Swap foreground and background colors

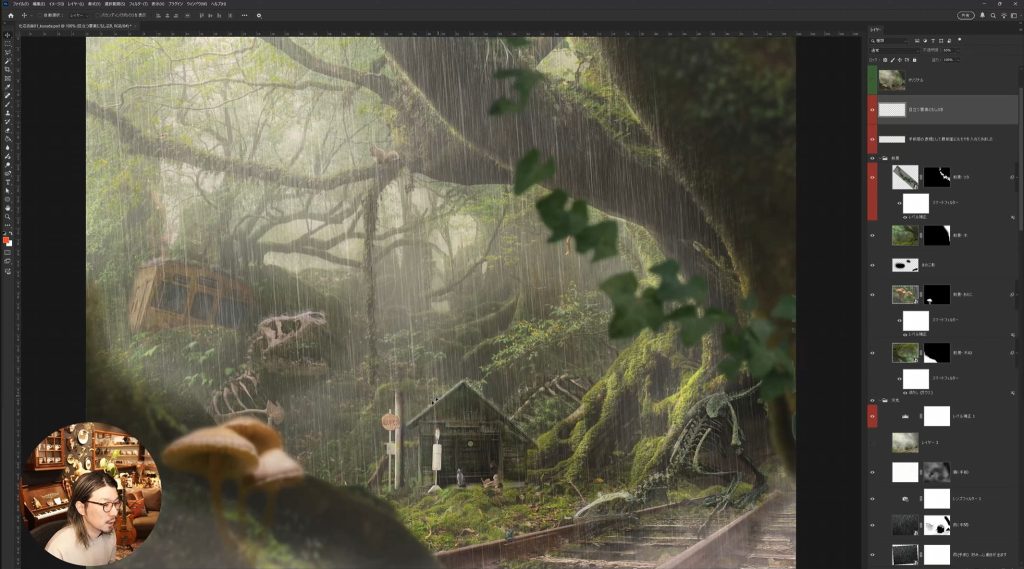click(x=11, y=233)
